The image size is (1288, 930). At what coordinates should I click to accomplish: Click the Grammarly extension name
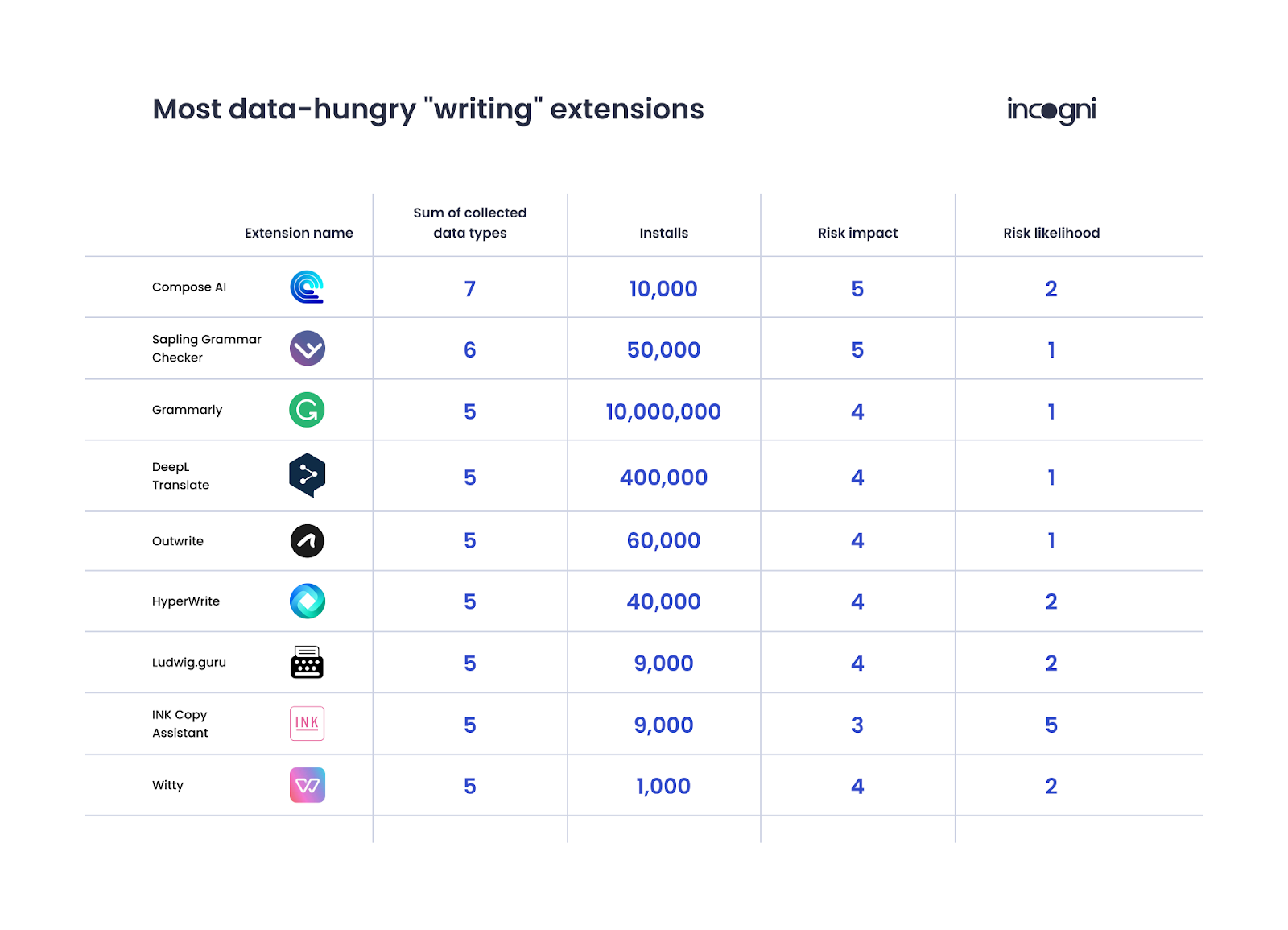tap(187, 410)
